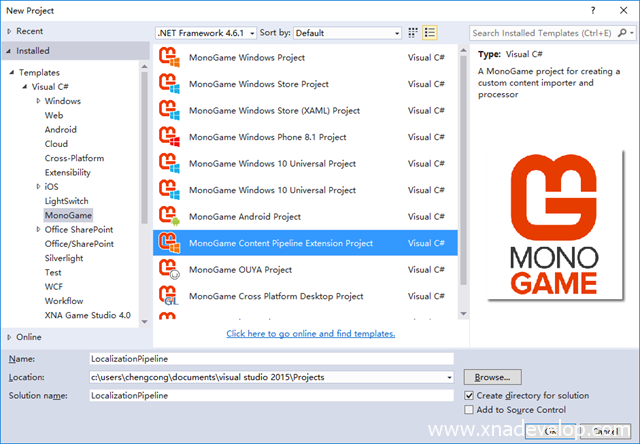
Task: Enable Add to Source Control checkbox
Action: [x=470, y=410]
